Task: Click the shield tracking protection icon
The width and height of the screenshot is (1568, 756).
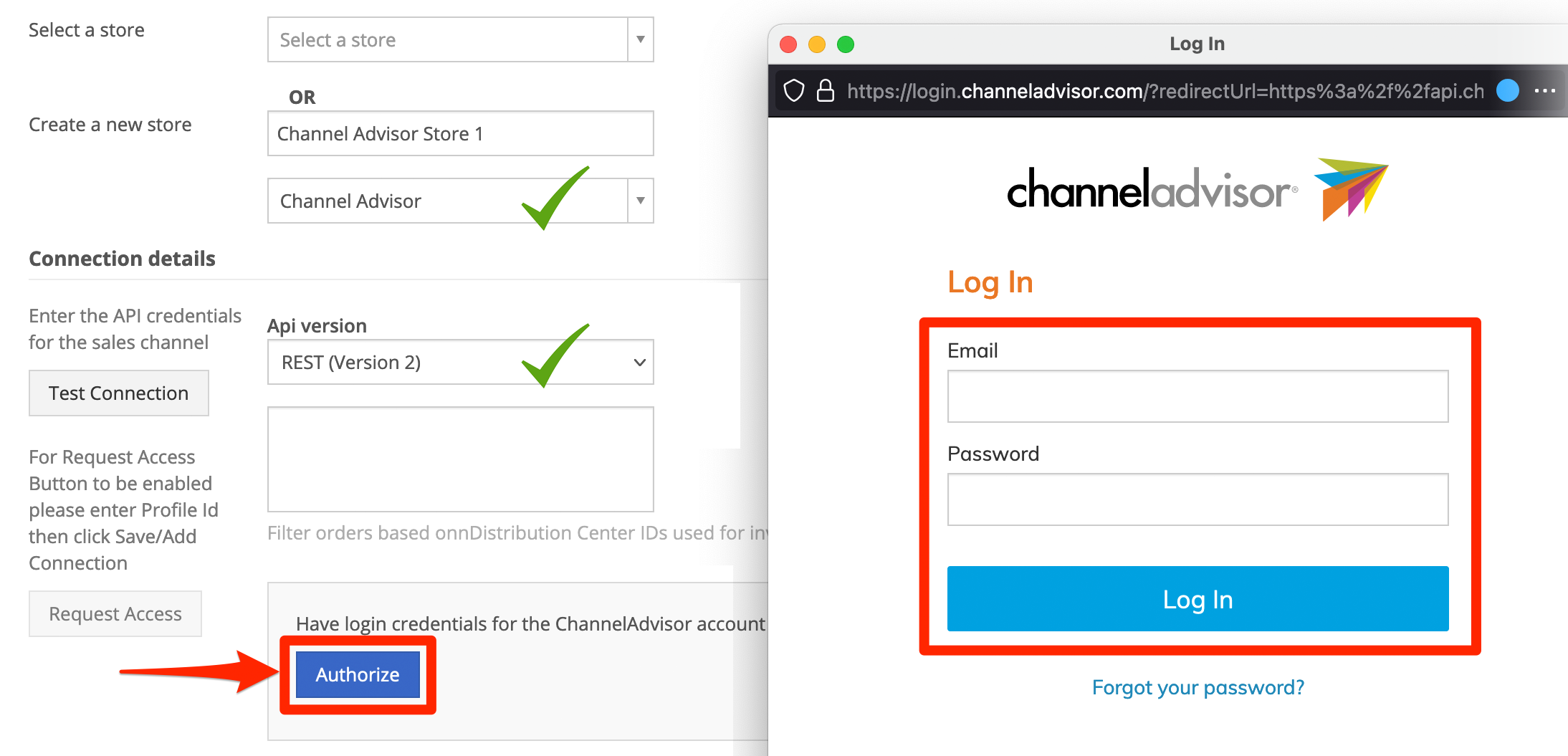Action: pos(794,91)
